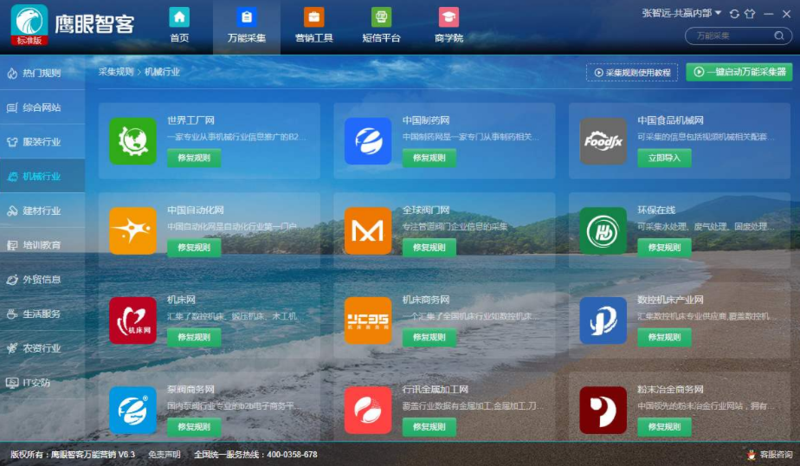
Task: Click 修复规则 for 数控机床产业网
Action: pos(664,337)
